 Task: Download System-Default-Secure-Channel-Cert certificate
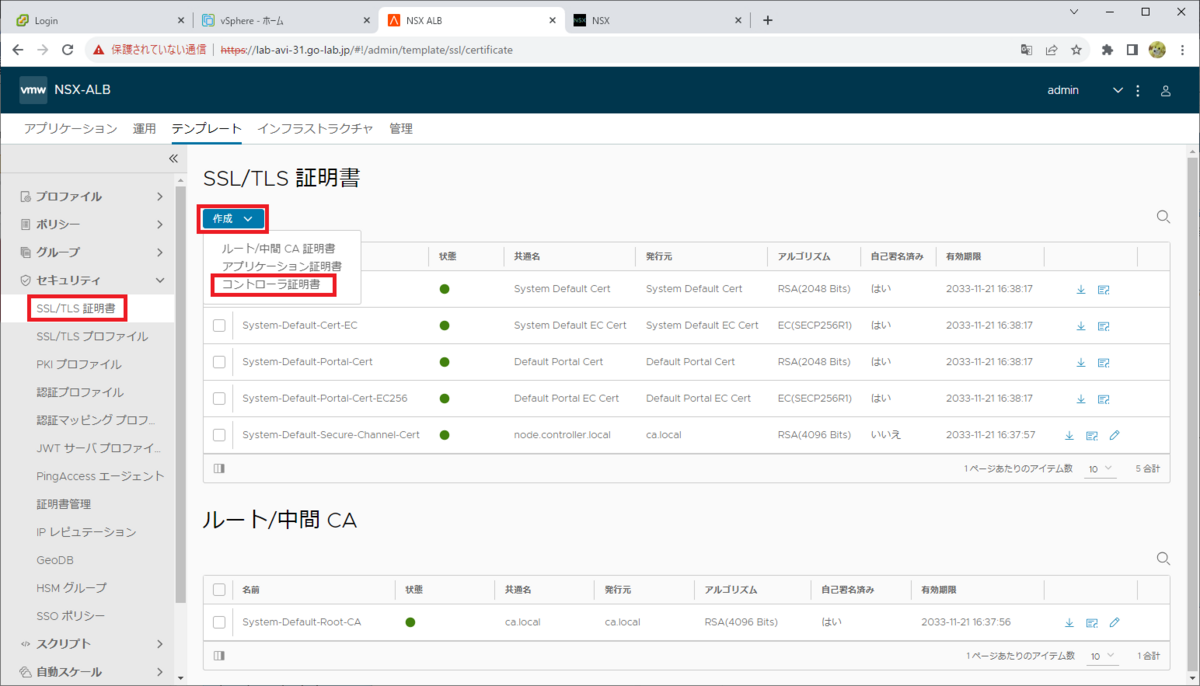click(x=1069, y=435)
